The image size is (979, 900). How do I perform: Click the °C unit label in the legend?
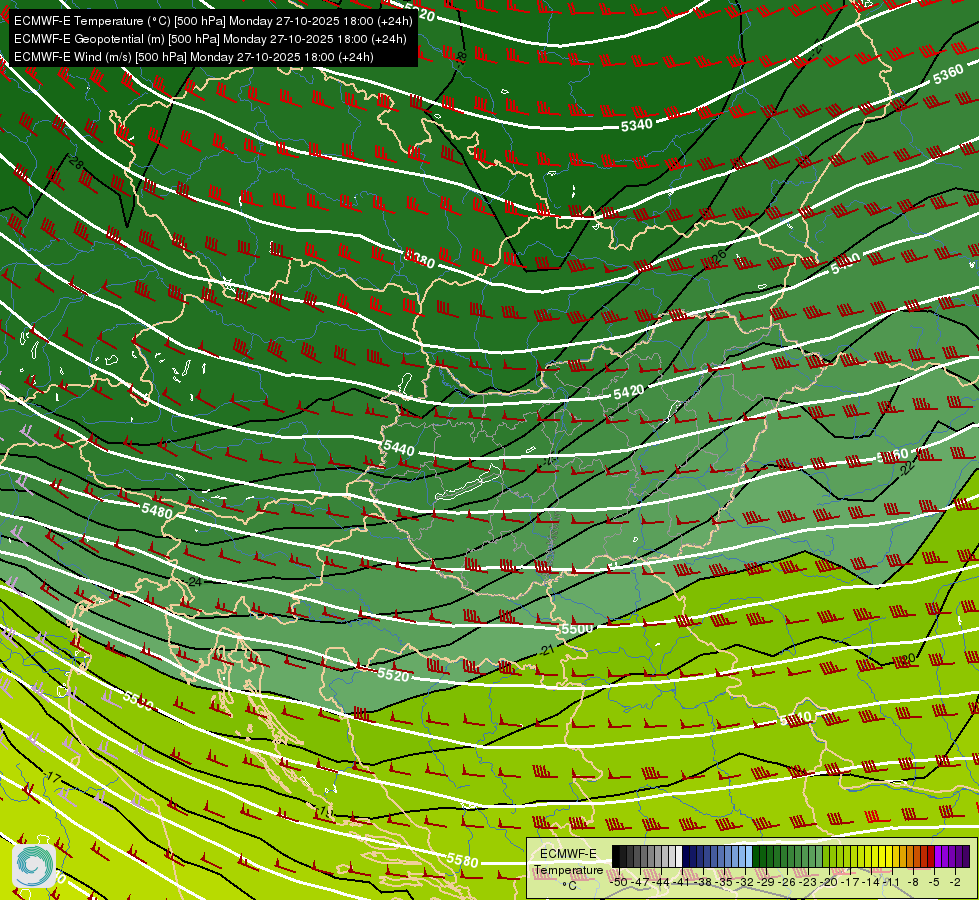[569, 886]
